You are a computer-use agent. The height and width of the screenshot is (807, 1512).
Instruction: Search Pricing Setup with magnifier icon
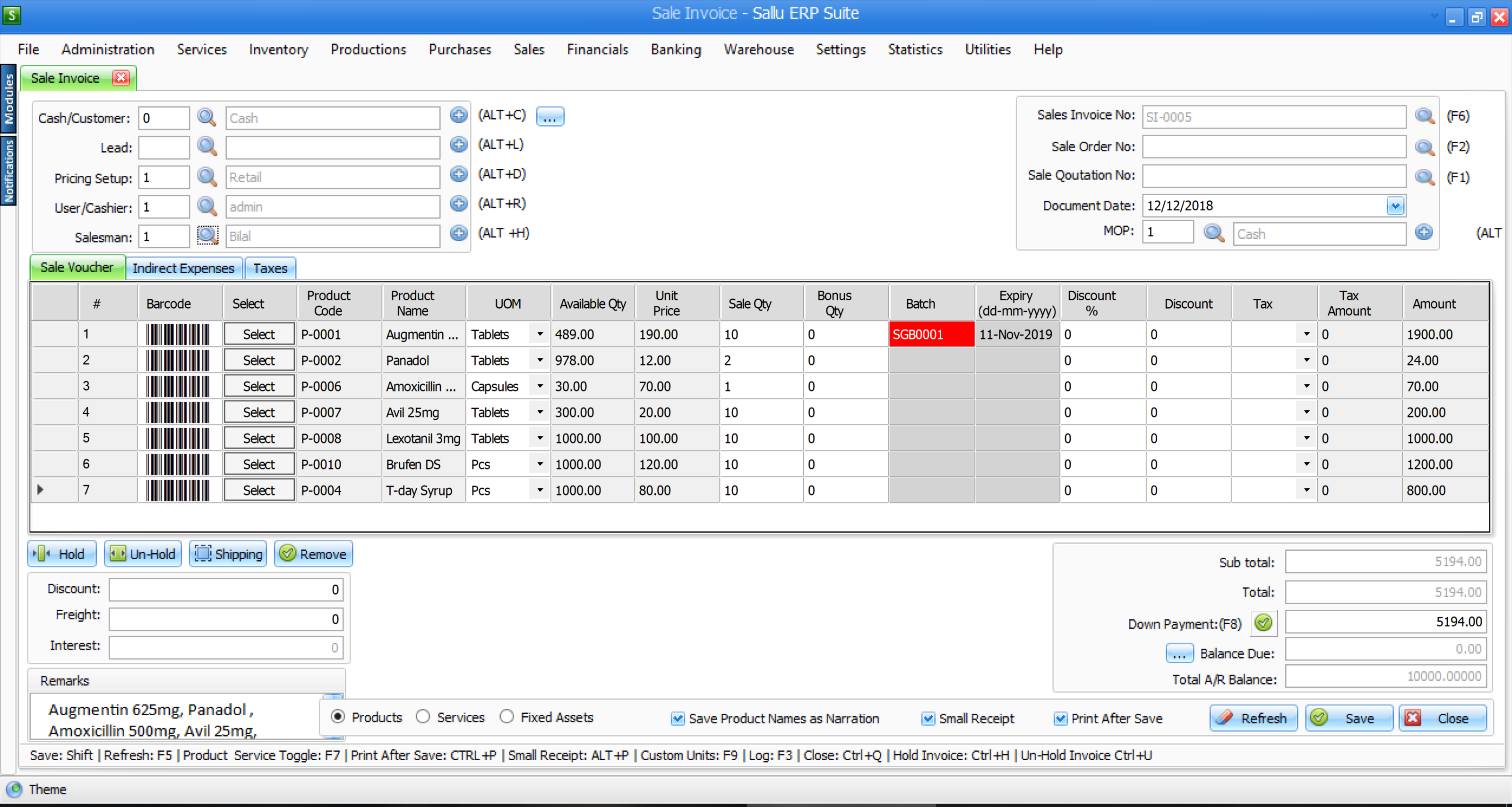pos(206,176)
